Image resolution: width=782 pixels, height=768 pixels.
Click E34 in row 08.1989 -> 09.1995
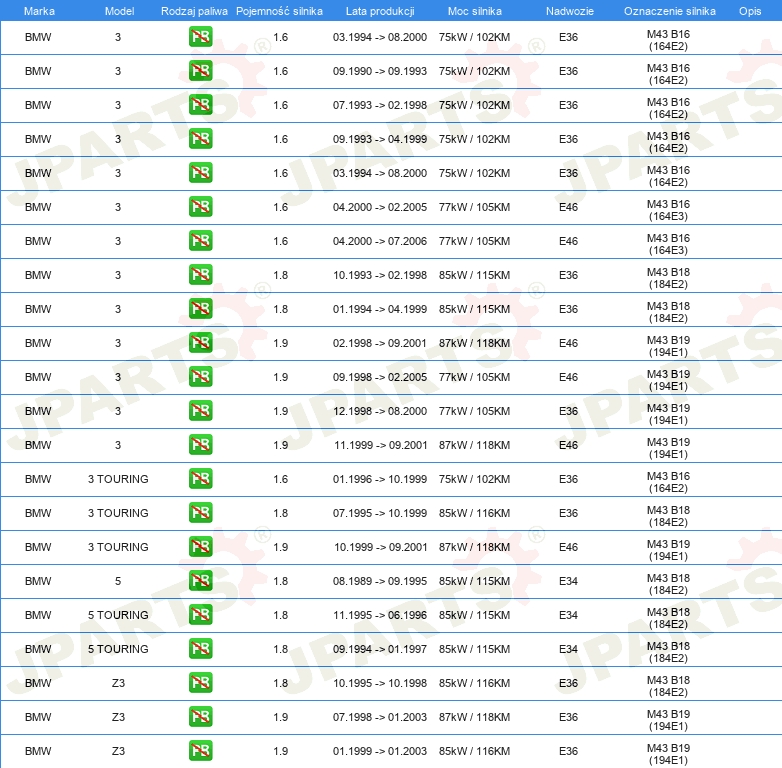pyautogui.click(x=568, y=580)
